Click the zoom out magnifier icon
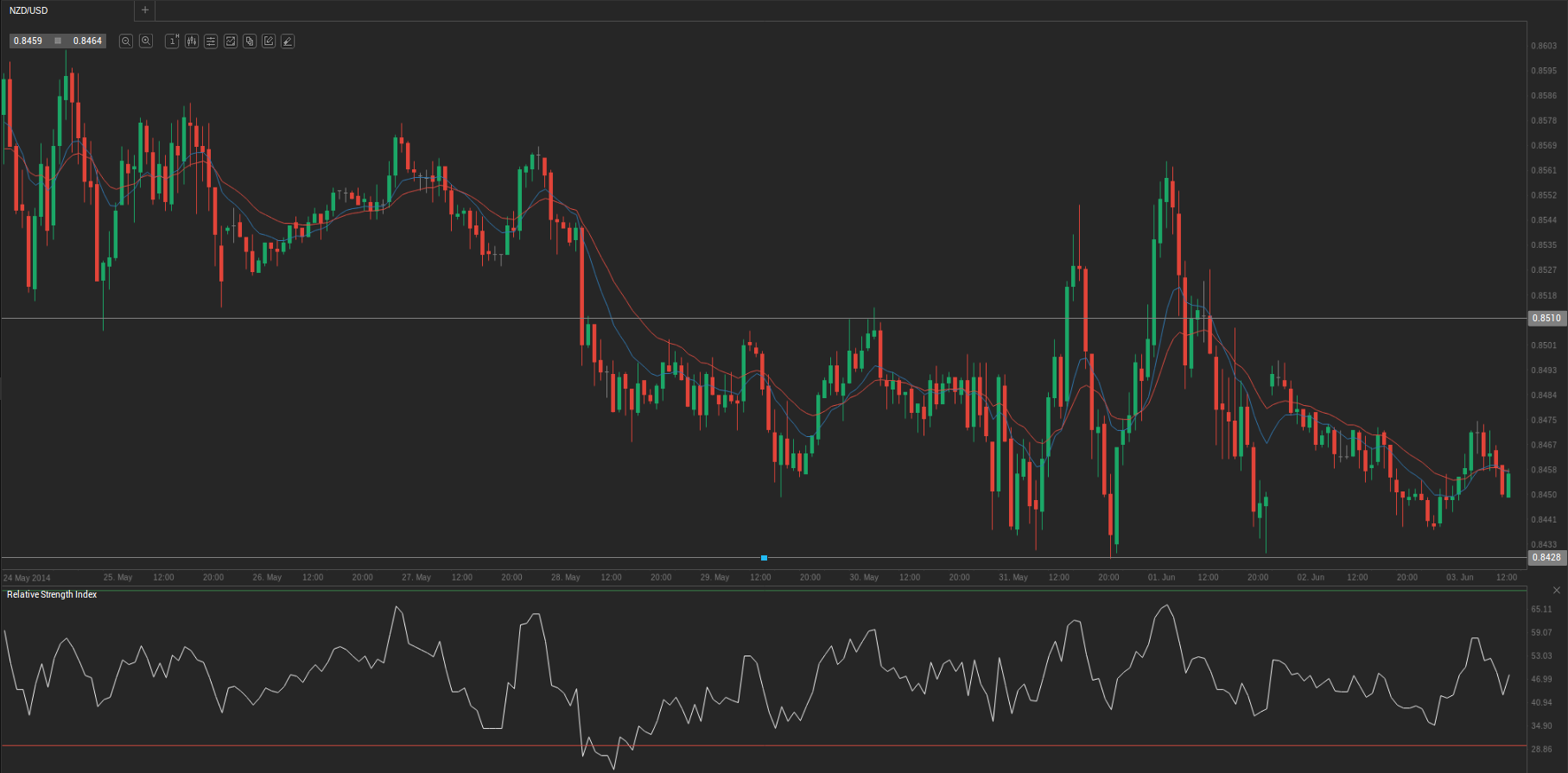Image resolution: width=1568 pixels, height=773 pixels. 126,41
